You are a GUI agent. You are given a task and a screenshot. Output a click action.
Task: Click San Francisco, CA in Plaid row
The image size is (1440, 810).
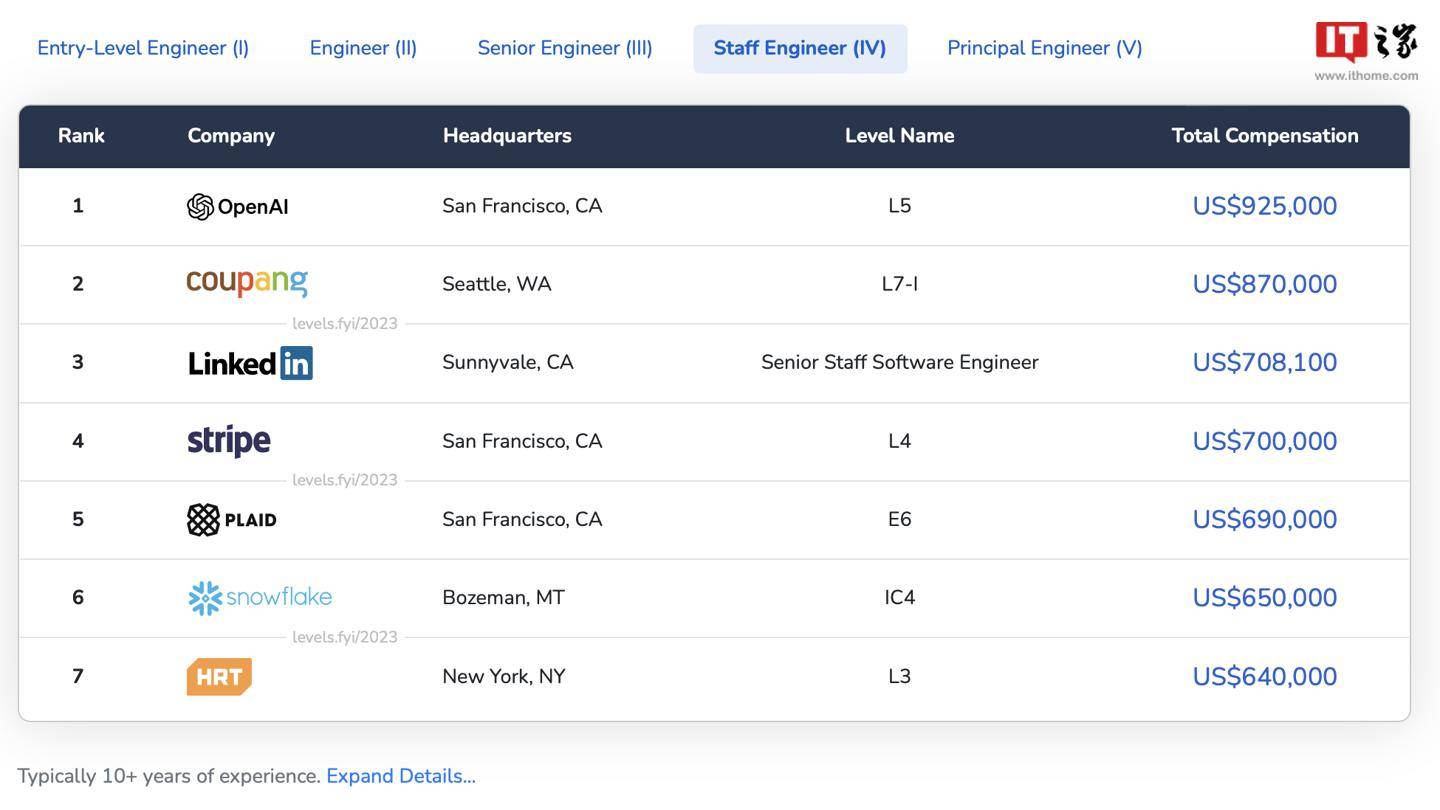point(522,519)
